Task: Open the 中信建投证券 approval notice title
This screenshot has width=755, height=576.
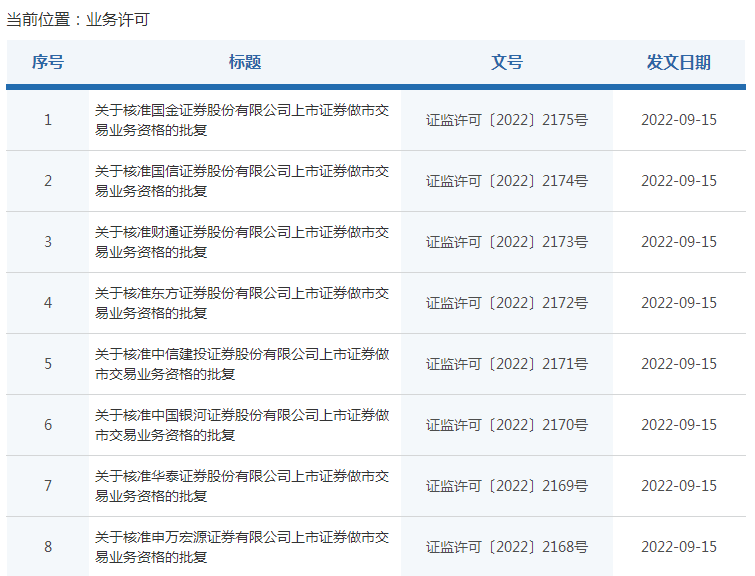Action: [x=242, y=364]
